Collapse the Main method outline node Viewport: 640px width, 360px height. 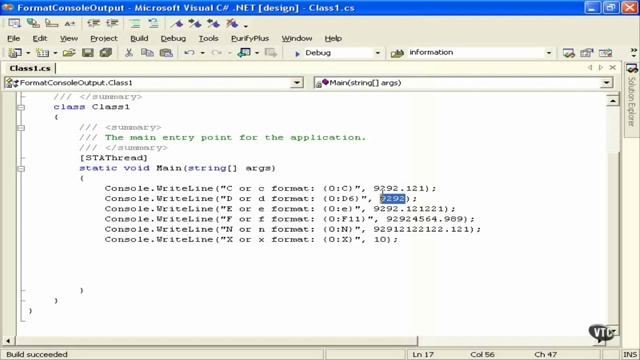click(21, 169)
